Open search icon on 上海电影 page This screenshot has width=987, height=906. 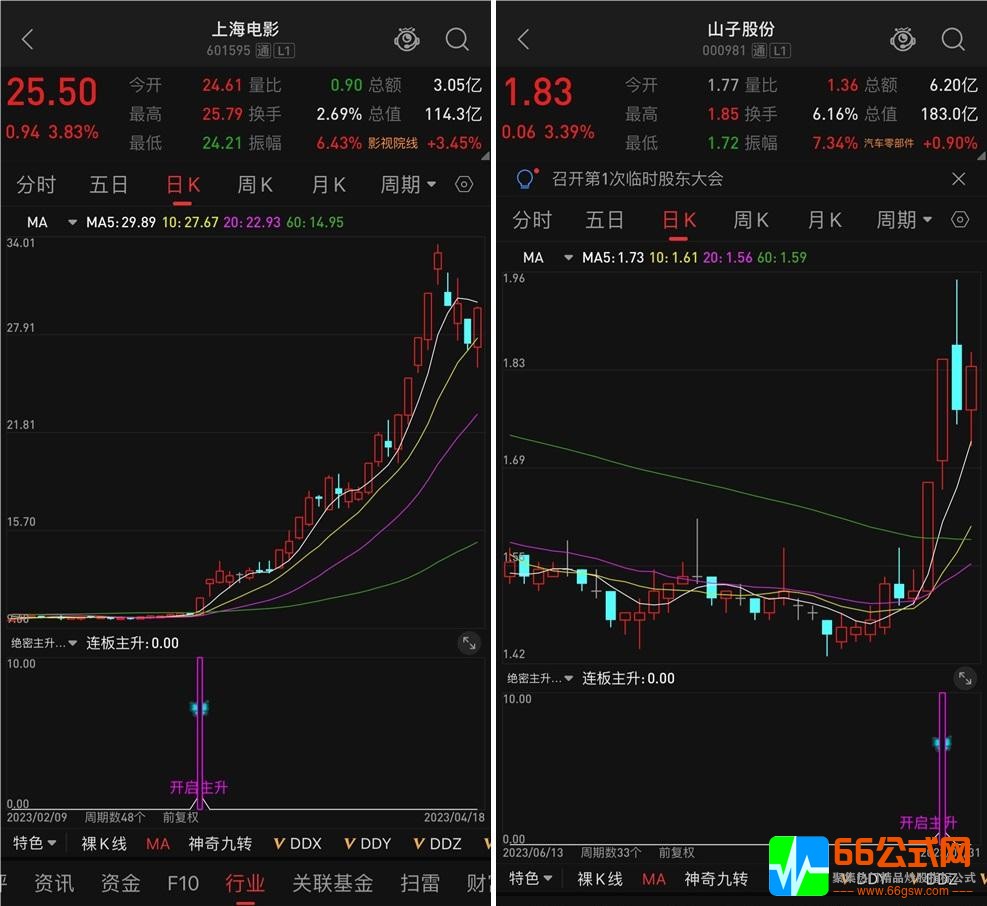pyautogui.click(x=457, y=40)
